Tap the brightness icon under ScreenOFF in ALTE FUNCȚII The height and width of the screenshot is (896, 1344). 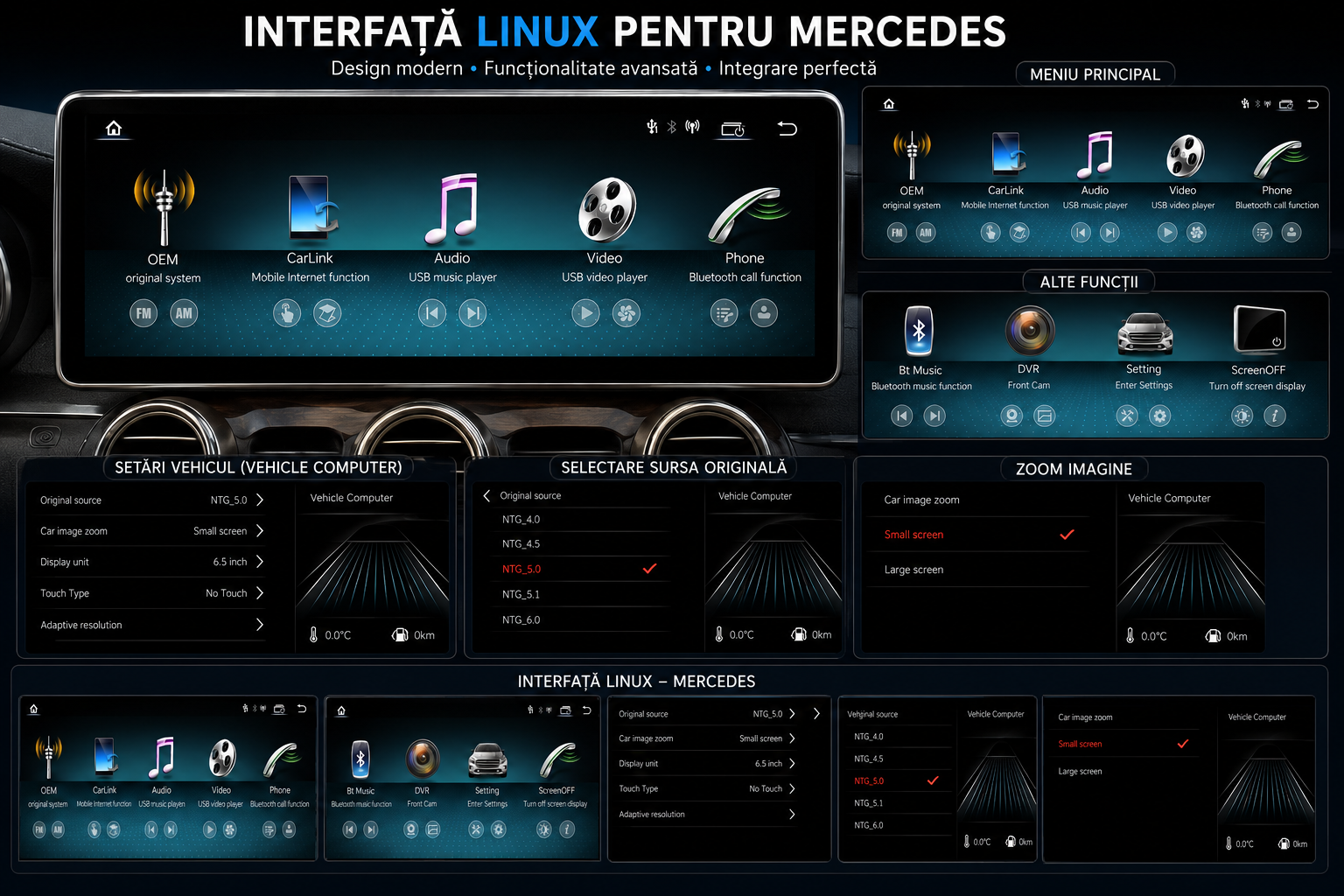click(x=1242, y=416)
